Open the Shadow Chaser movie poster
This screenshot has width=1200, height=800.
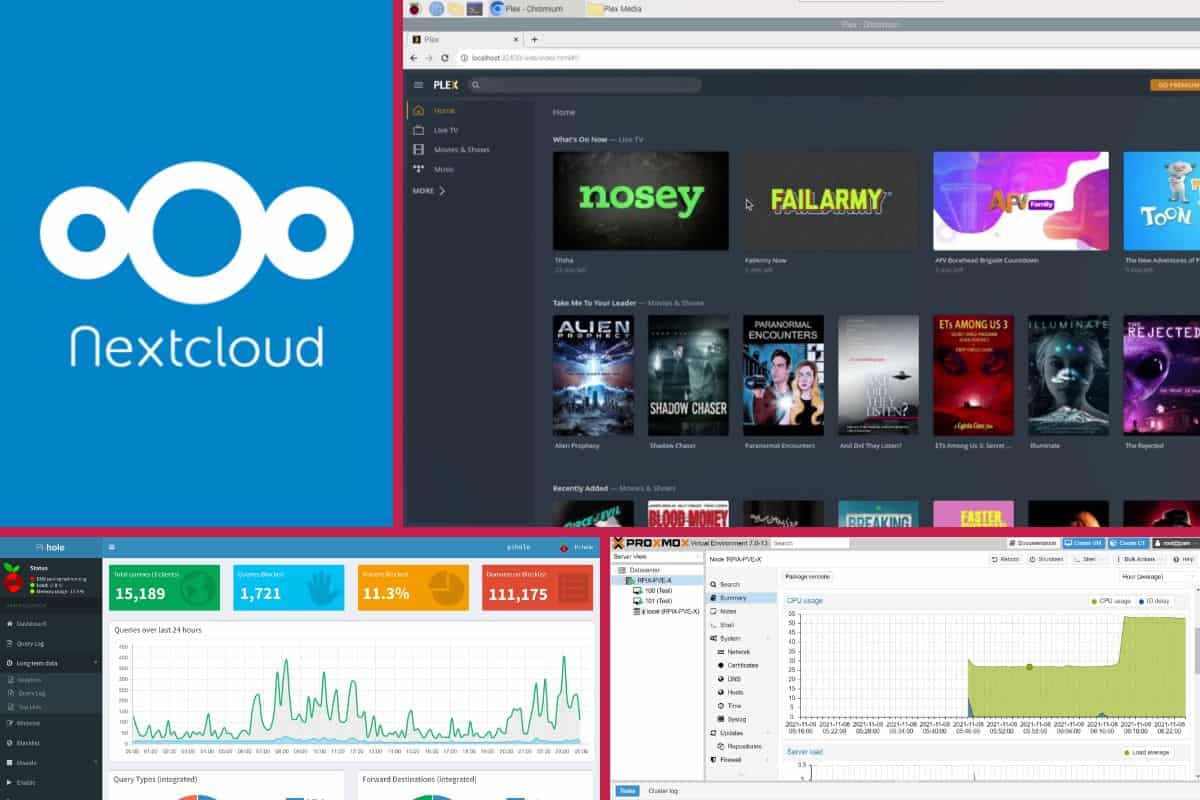(688, 375)
